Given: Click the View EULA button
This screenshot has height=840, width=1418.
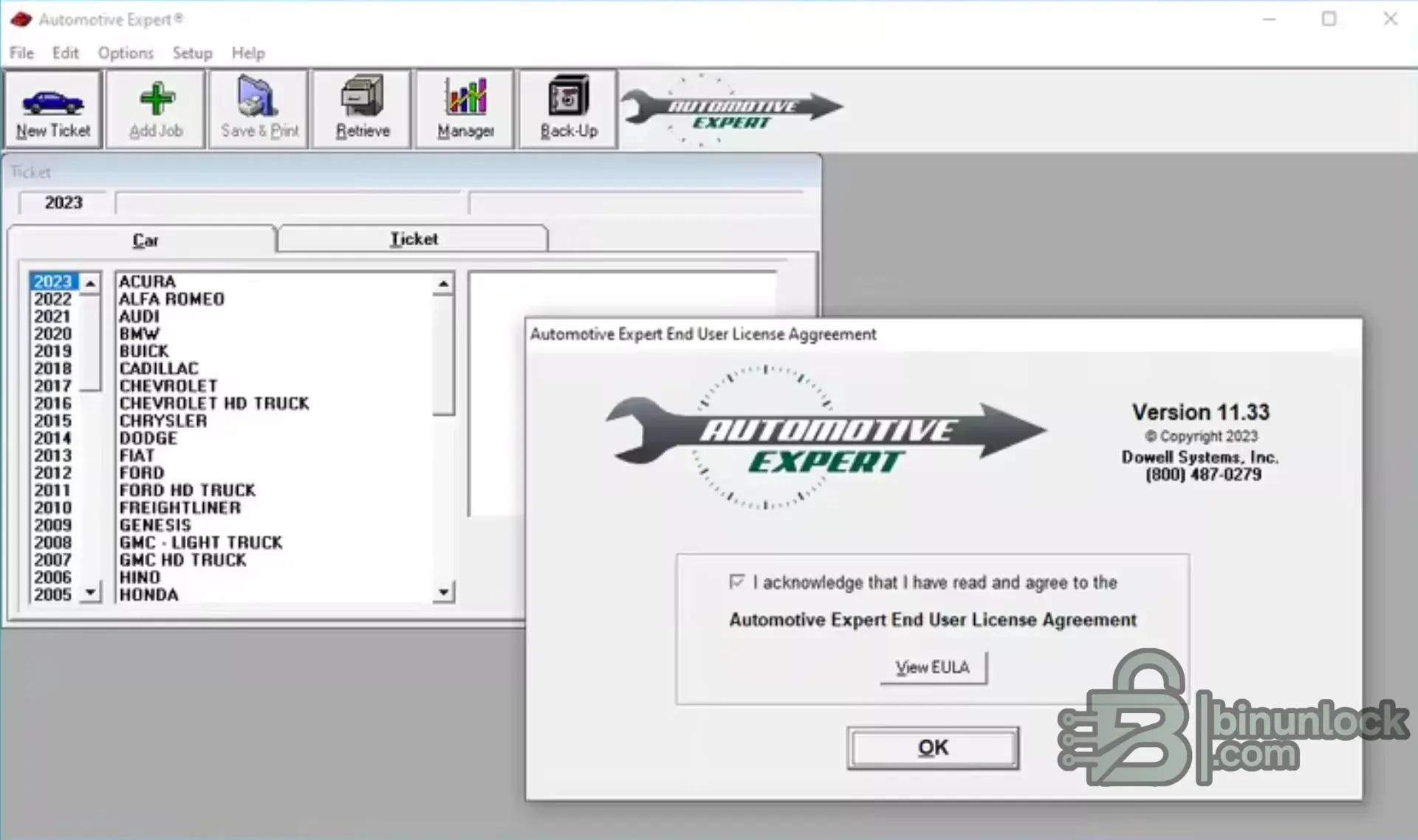Looking at the screenshot, I should click(933, 667).
